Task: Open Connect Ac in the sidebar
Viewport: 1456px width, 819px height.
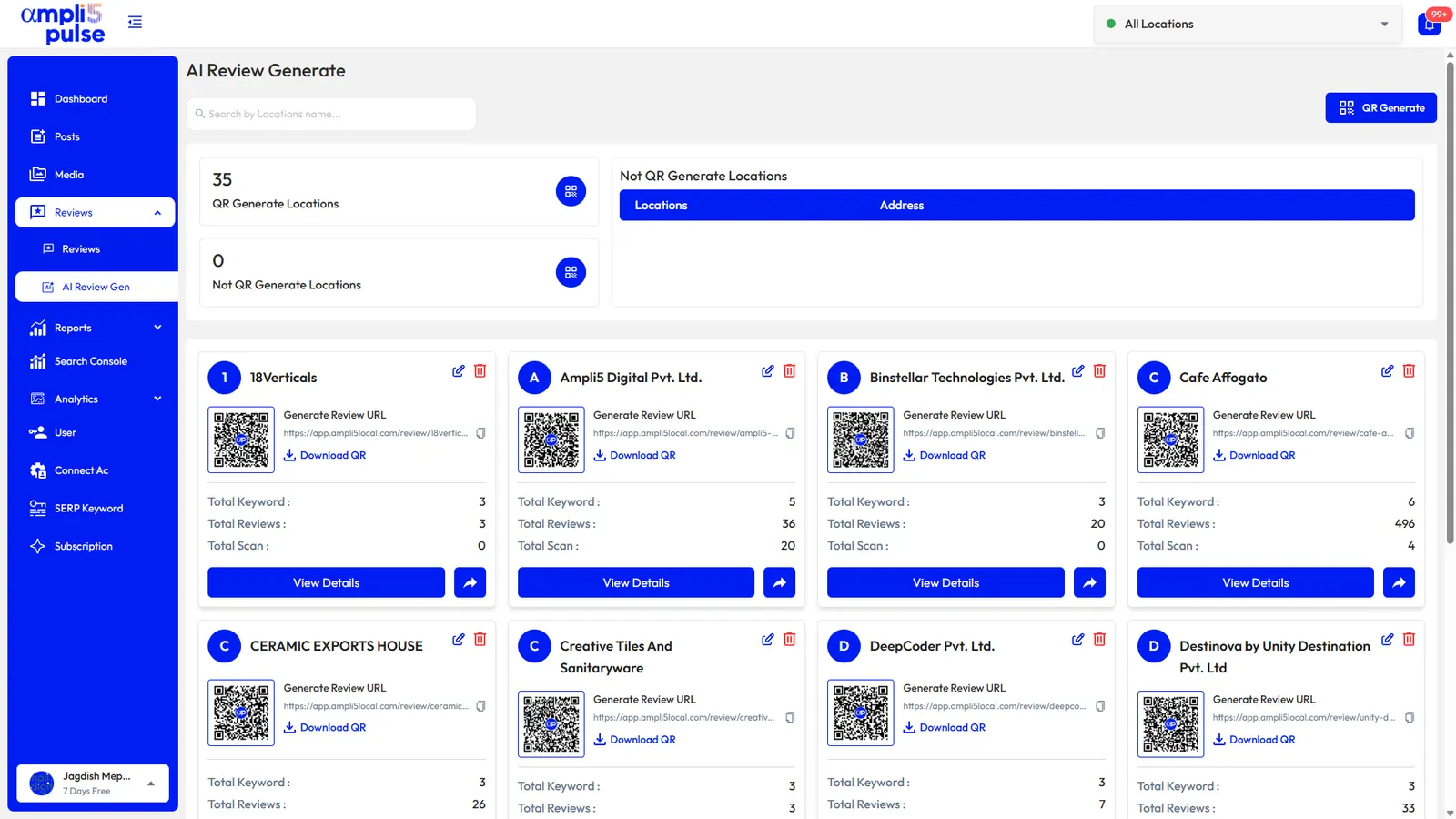Action: (81, 470)
